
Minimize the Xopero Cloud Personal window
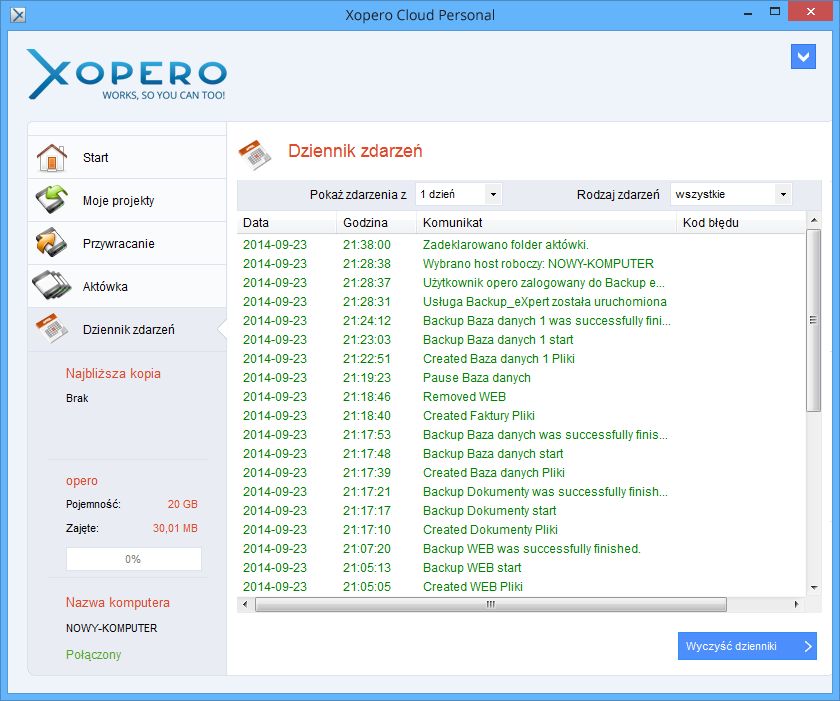[748, 12]
